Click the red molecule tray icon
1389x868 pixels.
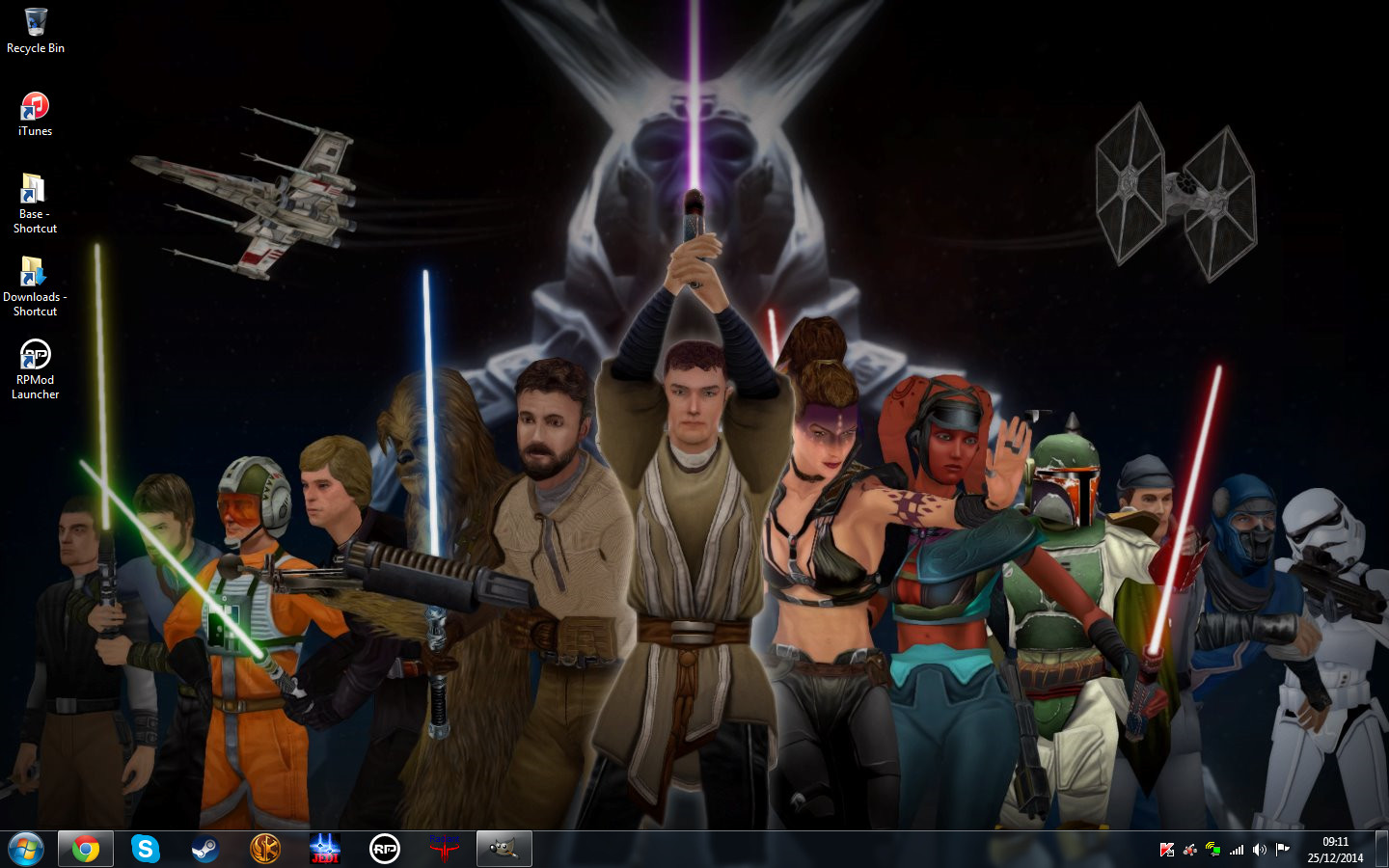click(1190, 850)
